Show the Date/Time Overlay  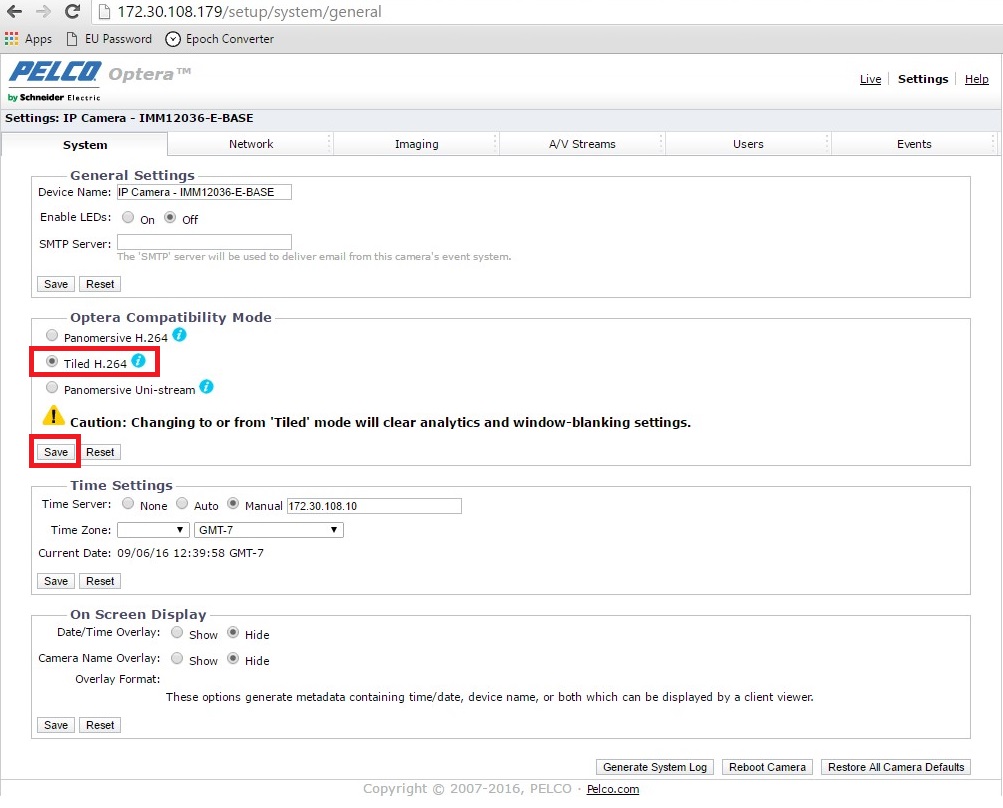coord(177,633)
